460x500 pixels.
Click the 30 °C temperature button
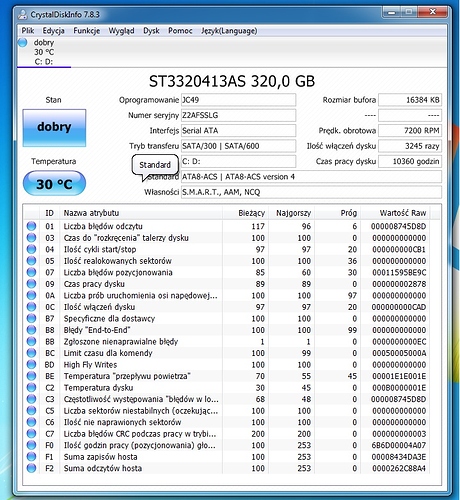pyautogui.click(x=54, y=183)
